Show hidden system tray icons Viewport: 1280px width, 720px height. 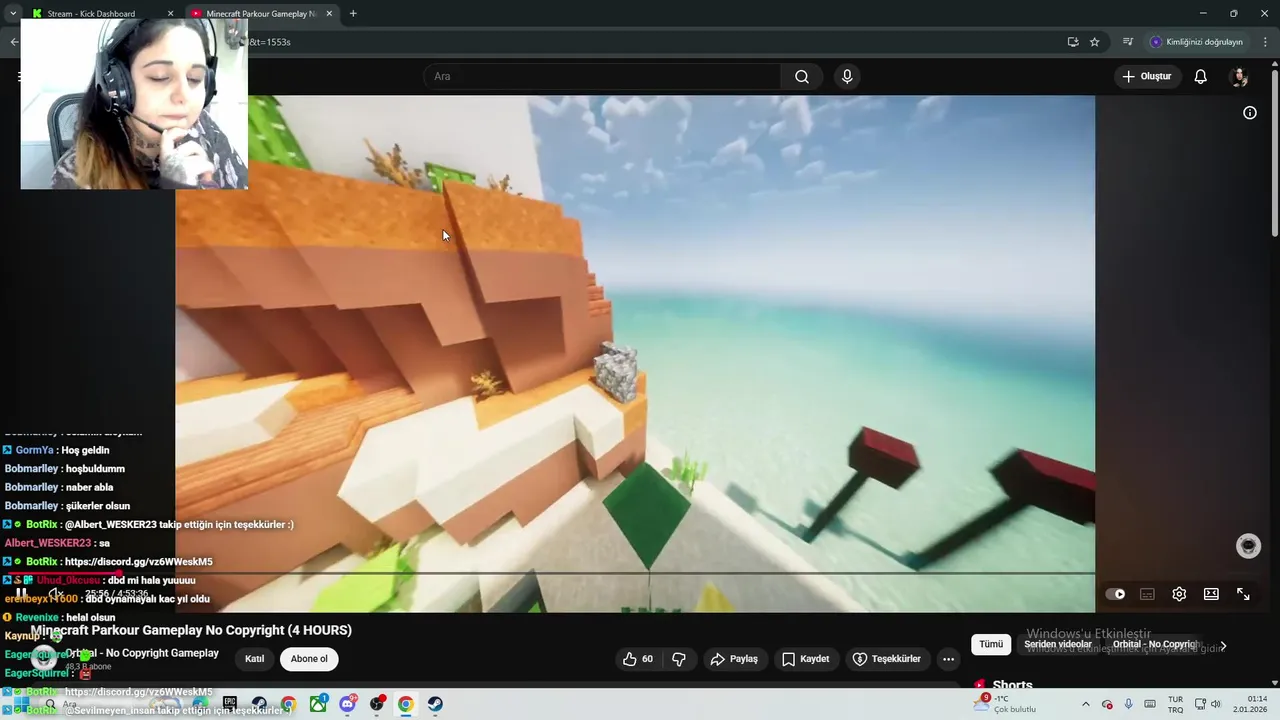click(x=1086, y=704)
